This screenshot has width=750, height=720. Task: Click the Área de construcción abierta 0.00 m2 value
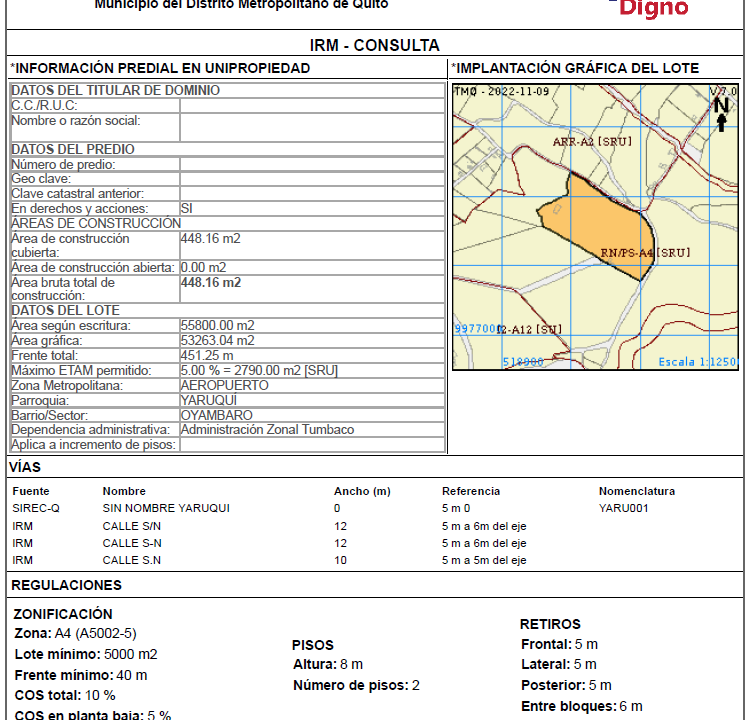[x=203, y=267]
